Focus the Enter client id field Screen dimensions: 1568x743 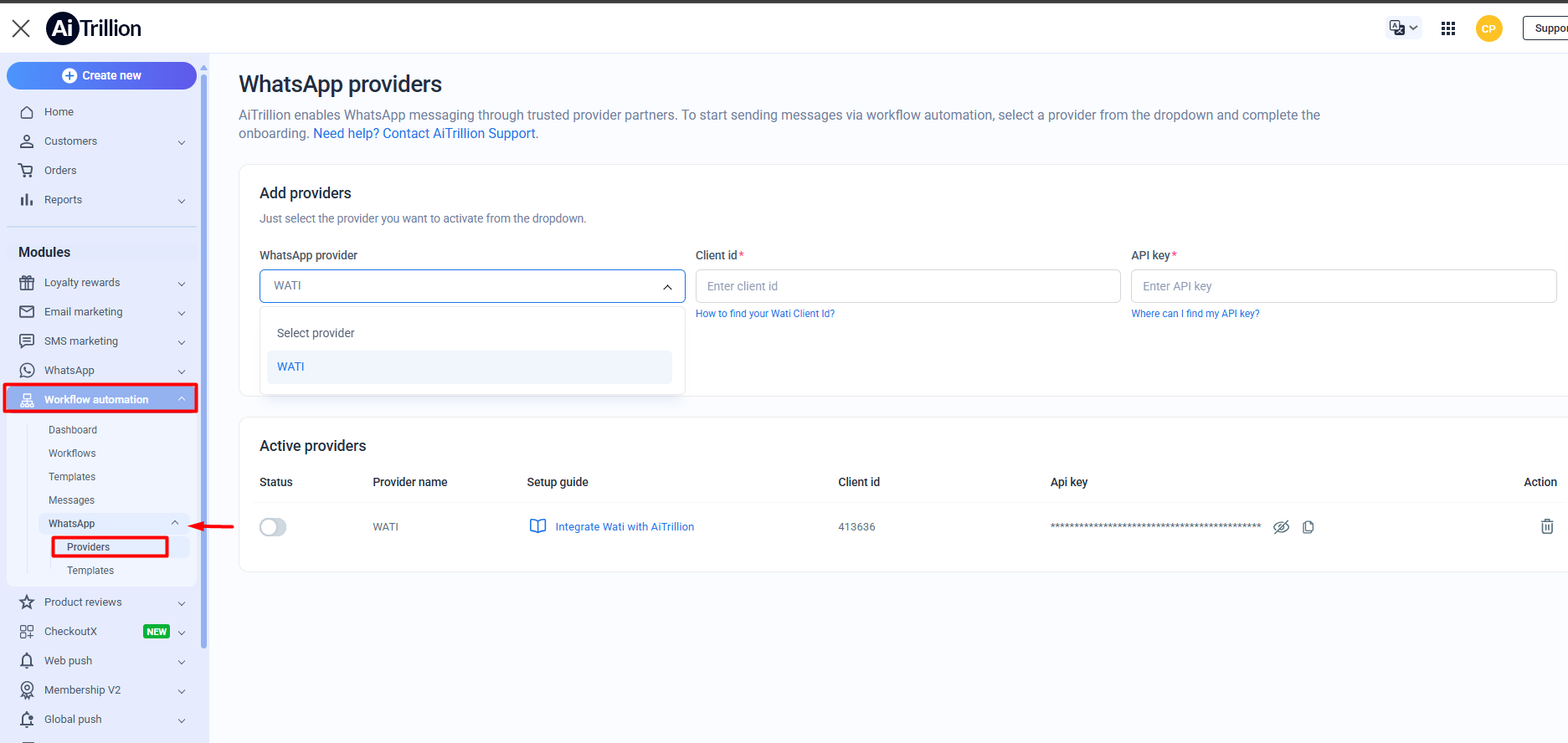point(907,286)
